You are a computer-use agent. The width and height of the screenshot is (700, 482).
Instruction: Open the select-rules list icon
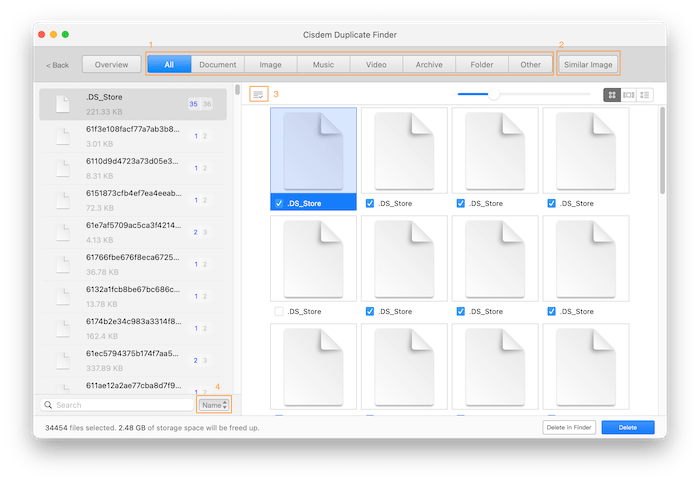[x=258, y=94]
